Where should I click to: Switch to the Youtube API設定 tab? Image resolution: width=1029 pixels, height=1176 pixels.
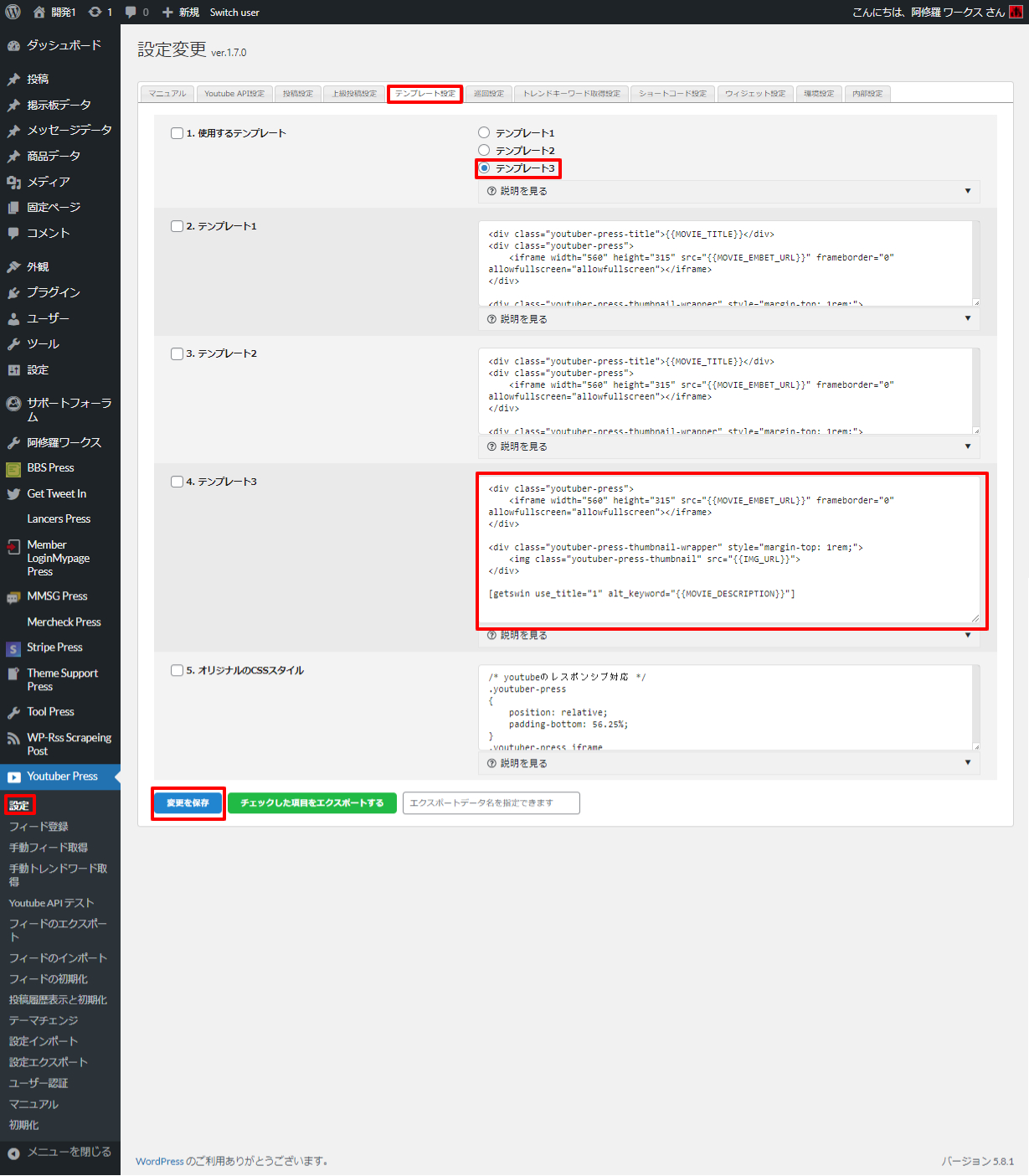click(x=234, y=94)
